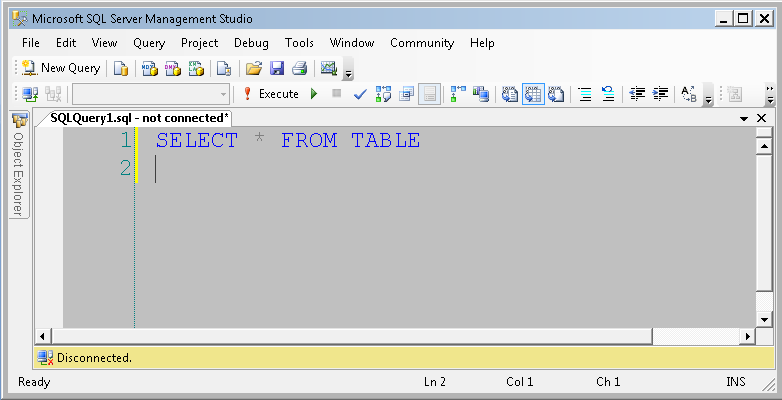Toggle Include Actual Execution Plan

pos(457,94)
